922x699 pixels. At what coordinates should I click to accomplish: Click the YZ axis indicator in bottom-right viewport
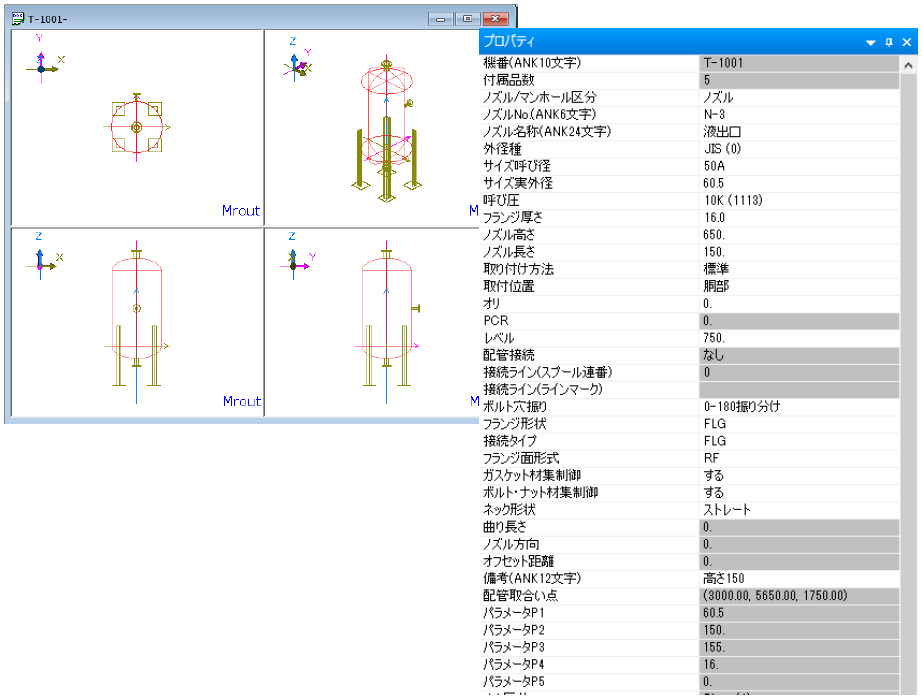click(x=298, y=257)
